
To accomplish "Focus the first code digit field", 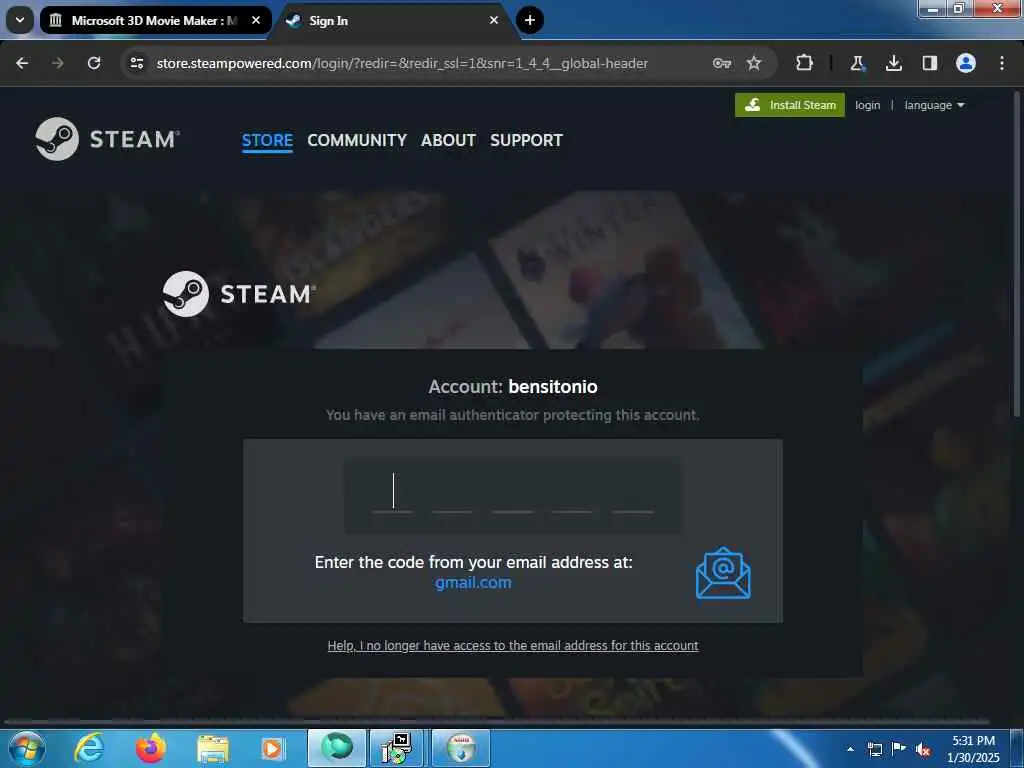I will [392, 492].
